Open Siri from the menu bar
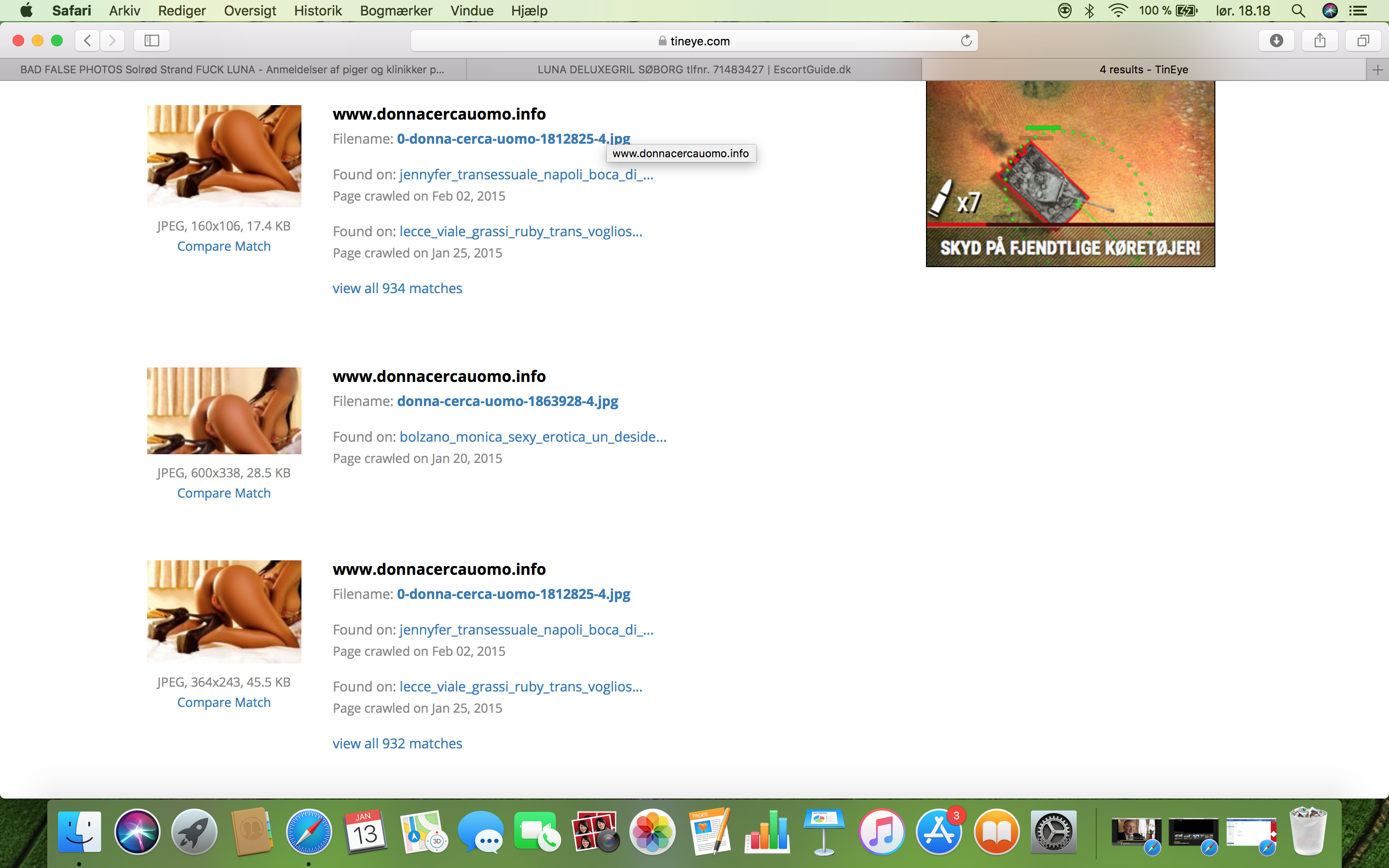The height and width of the screenshot is (868, 1389). pos(1330,10)
